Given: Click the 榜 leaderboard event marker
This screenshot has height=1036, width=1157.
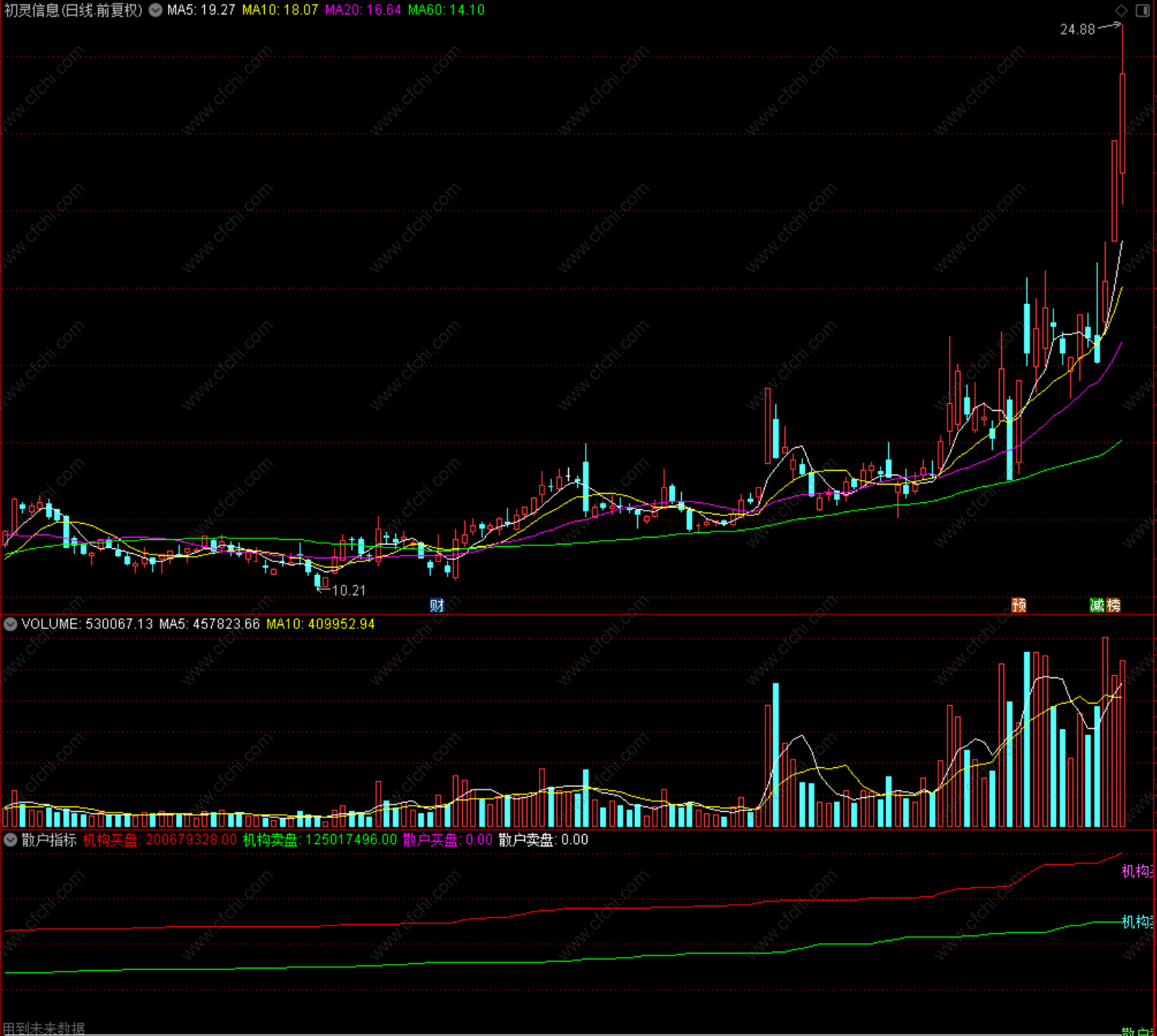Looking at the screenshot, I should tap(1113, 605).
